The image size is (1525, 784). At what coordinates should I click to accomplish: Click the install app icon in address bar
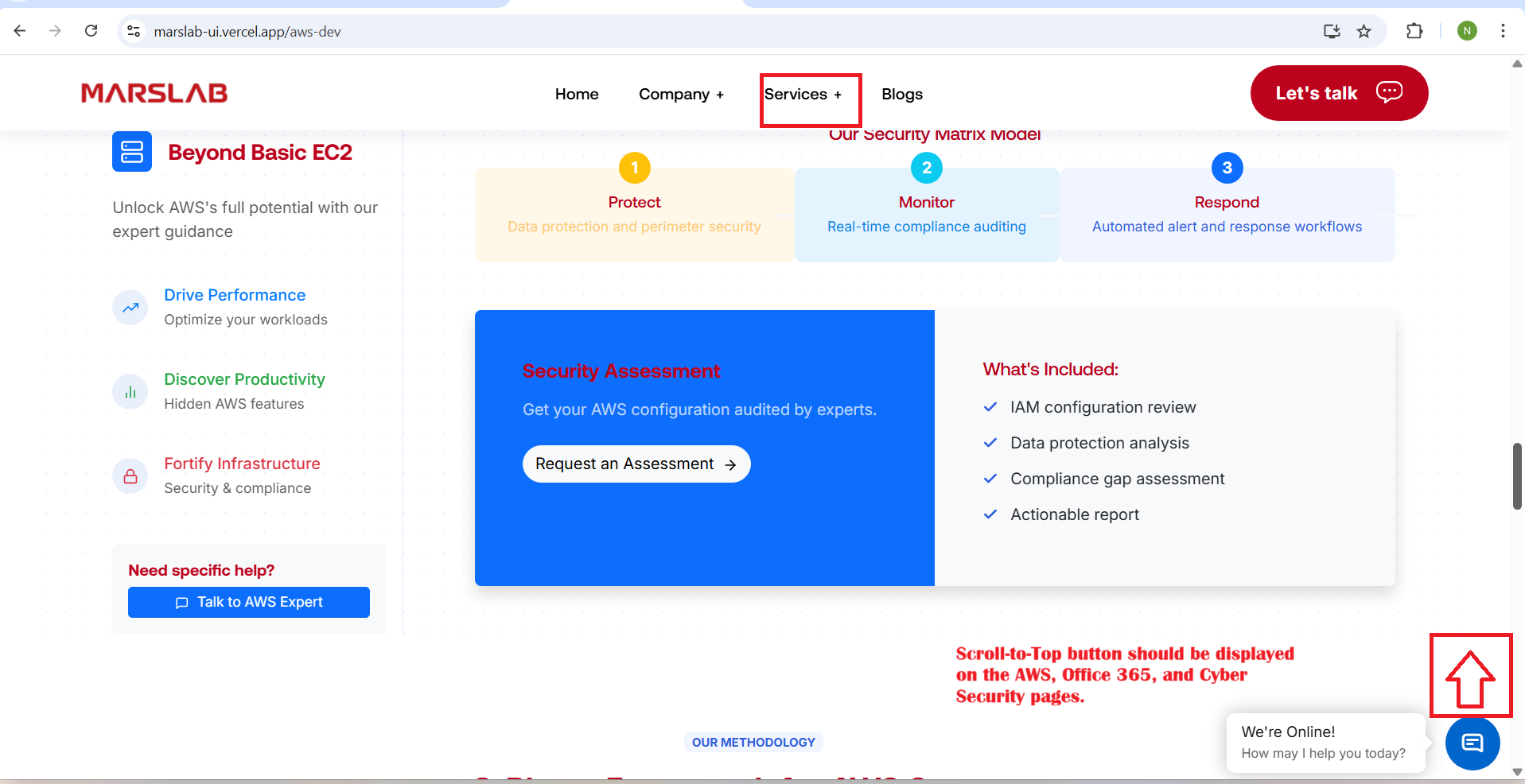pos(1331,31)
